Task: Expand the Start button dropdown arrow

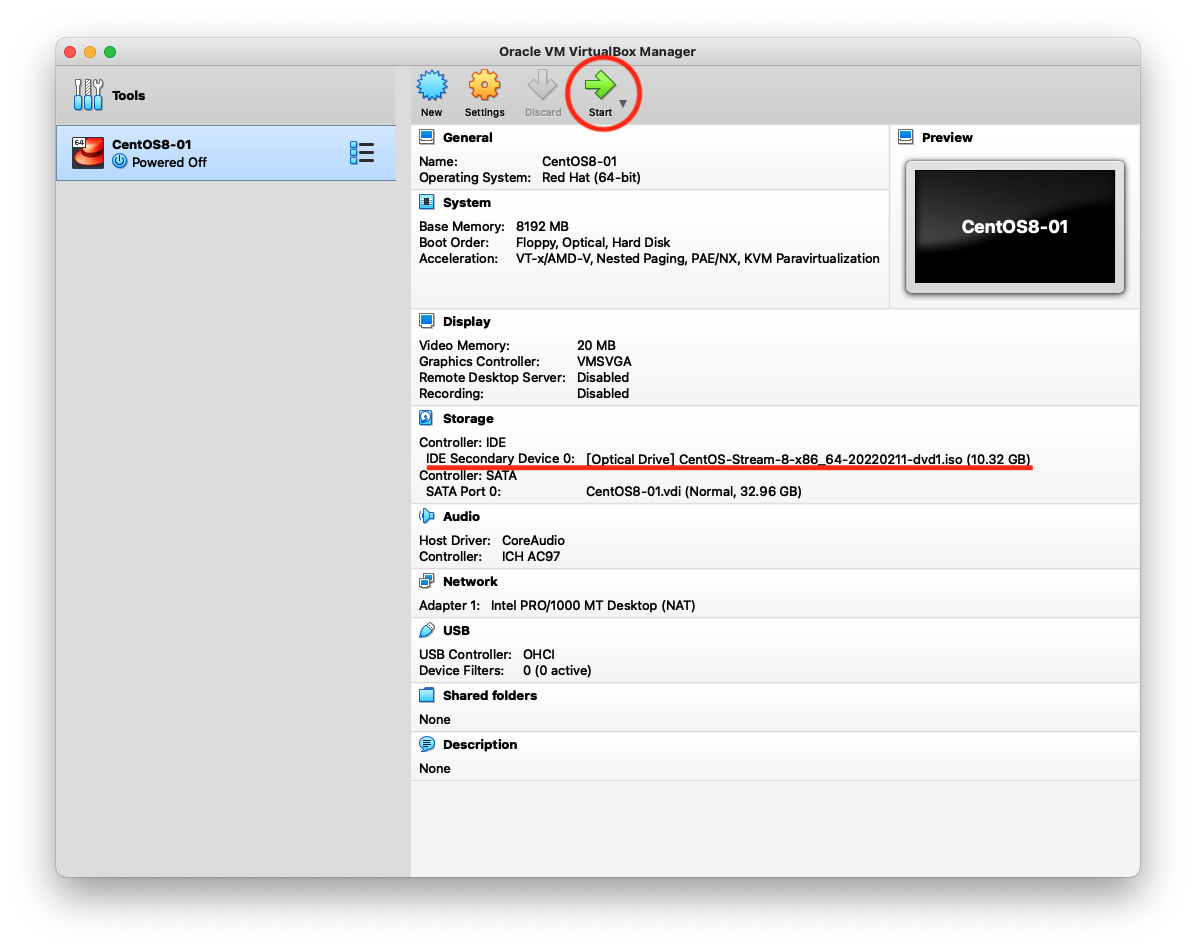Action: pyautogui.click(x=623, y=103)
